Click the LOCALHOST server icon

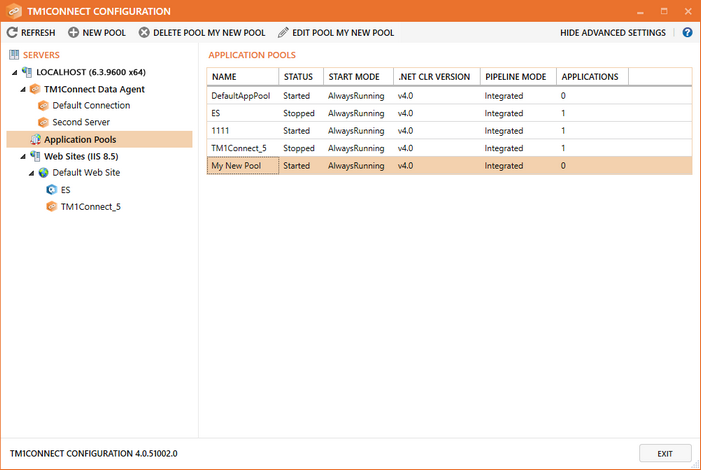click(27, 72)
